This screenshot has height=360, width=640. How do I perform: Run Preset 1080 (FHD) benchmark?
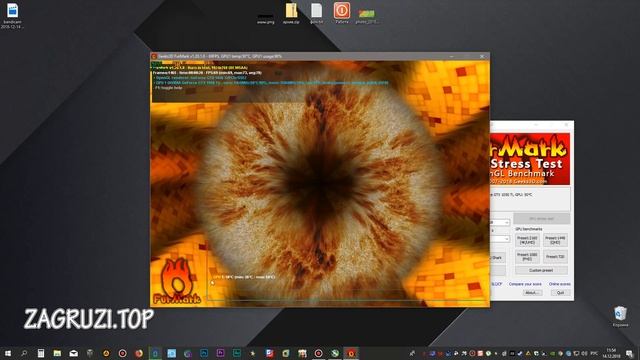527,257
